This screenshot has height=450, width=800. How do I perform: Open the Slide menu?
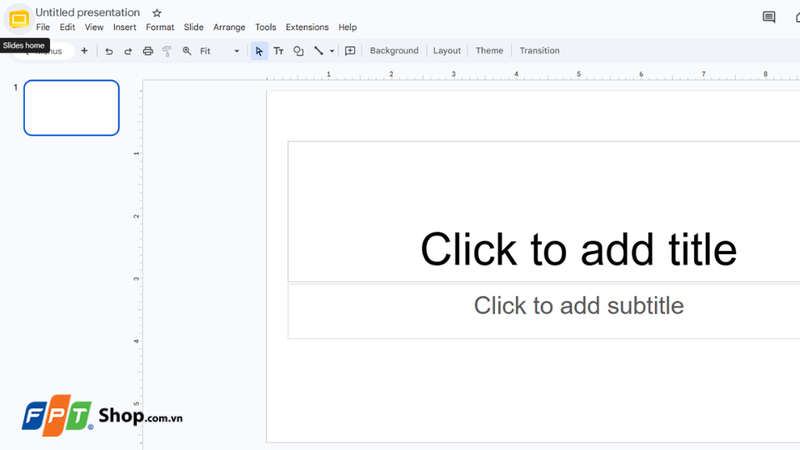tap(193, 27)
